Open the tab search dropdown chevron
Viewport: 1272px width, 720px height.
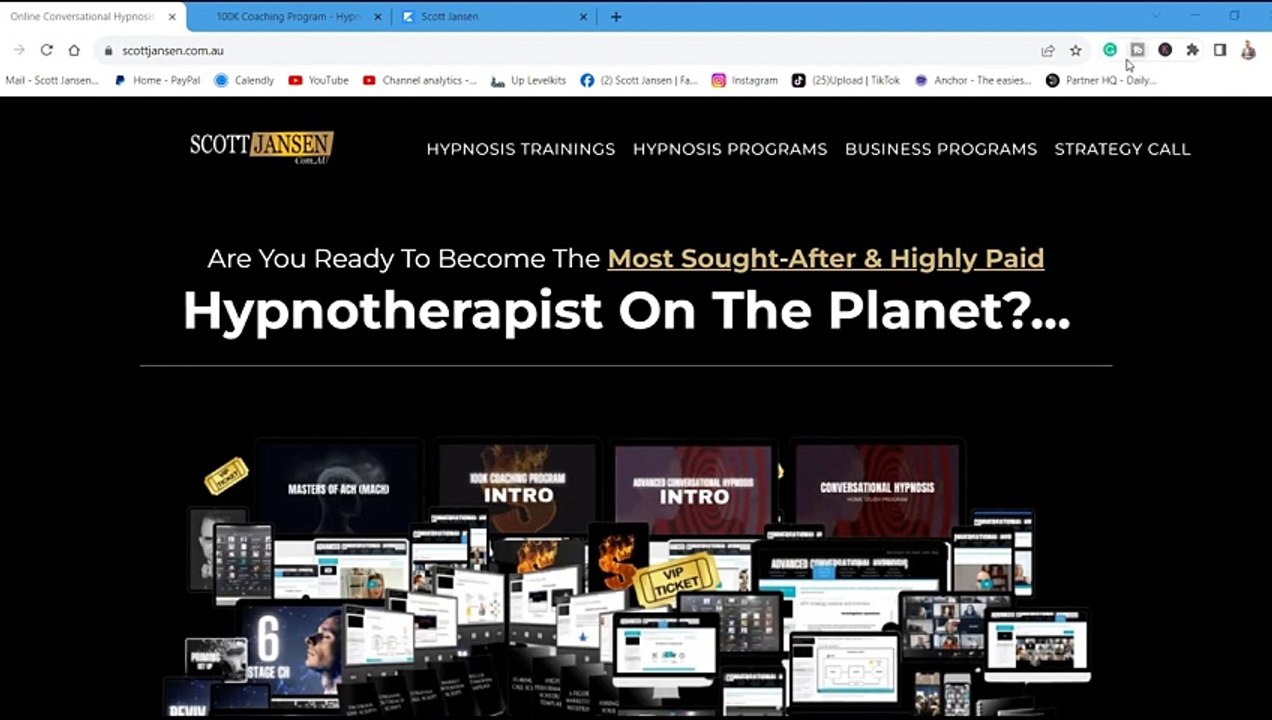(x=1156, y=16)
